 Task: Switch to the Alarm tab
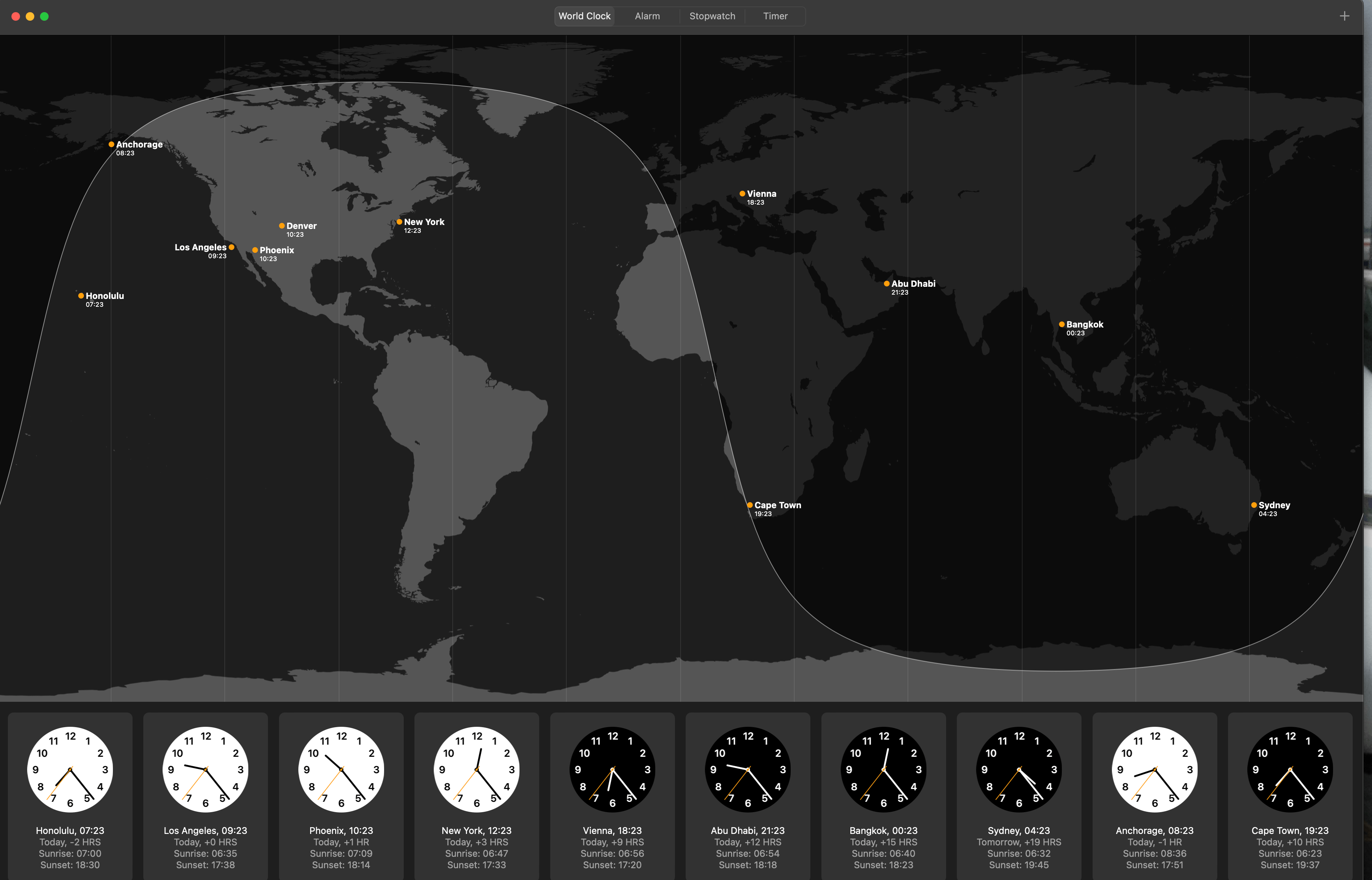(x=647, y=16)
